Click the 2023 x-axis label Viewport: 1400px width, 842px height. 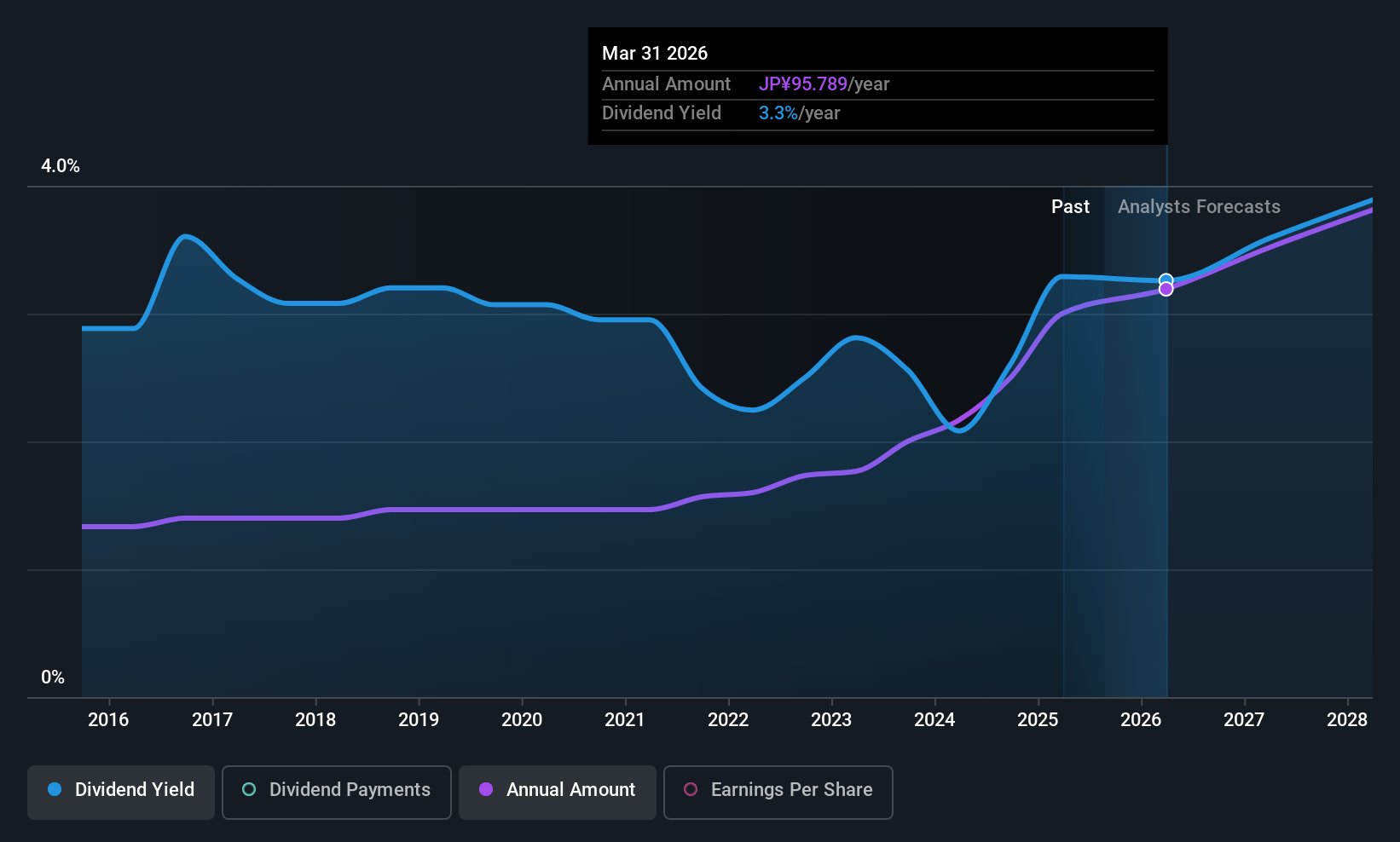coord(831,720)
